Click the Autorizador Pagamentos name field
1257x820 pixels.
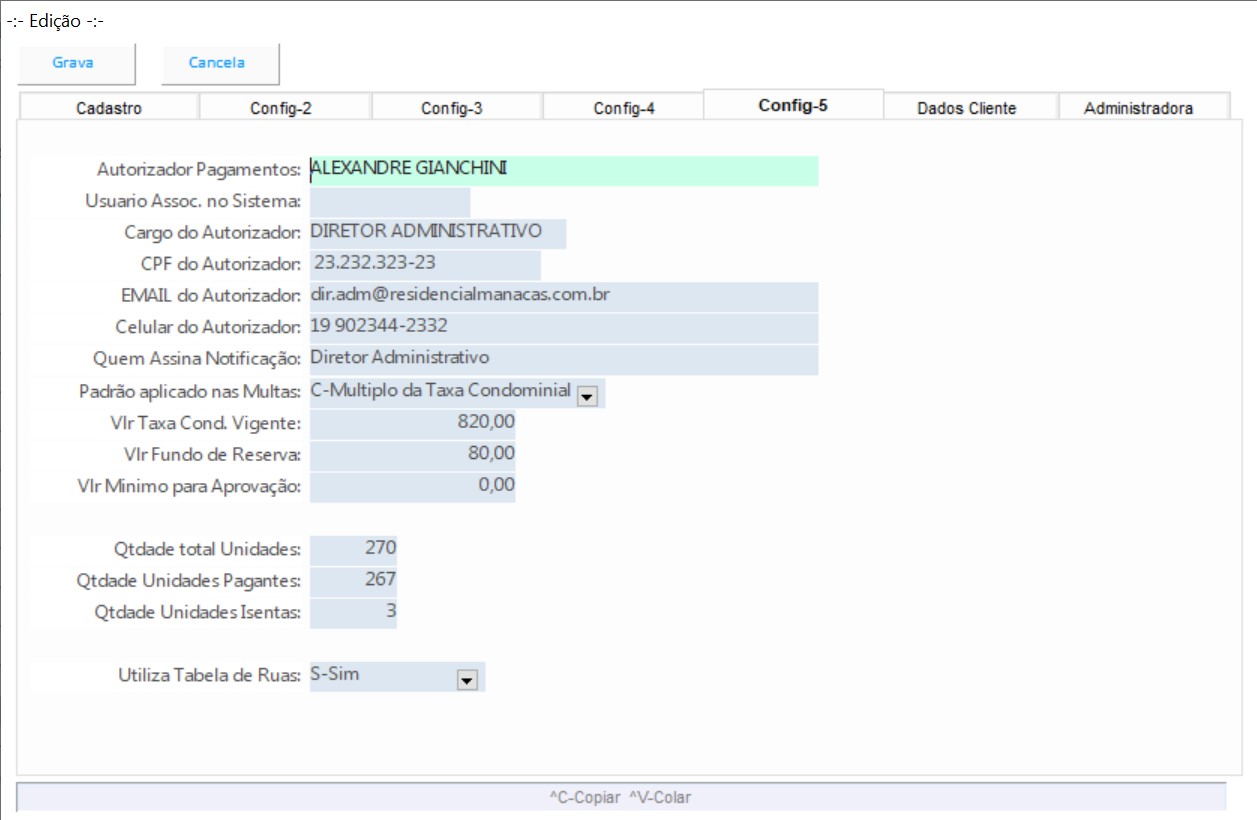click(563, 170)
